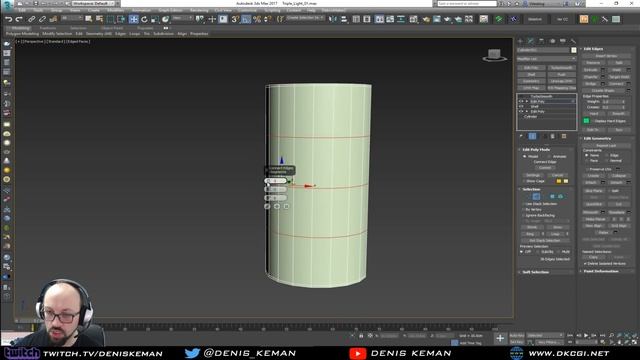
Task: Open the Hierarchy command panel tab
Action: (x=541, y=41)
